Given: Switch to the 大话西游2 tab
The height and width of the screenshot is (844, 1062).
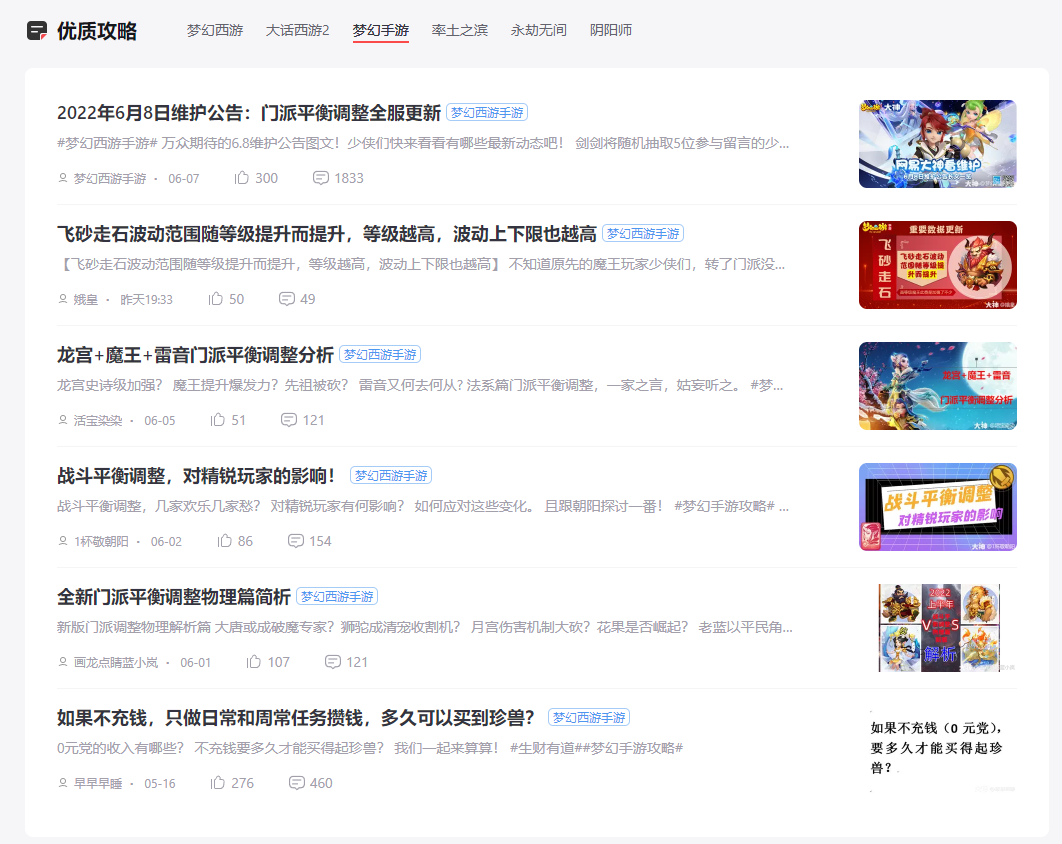Looking at the screenshot, I should coord(297,30).
